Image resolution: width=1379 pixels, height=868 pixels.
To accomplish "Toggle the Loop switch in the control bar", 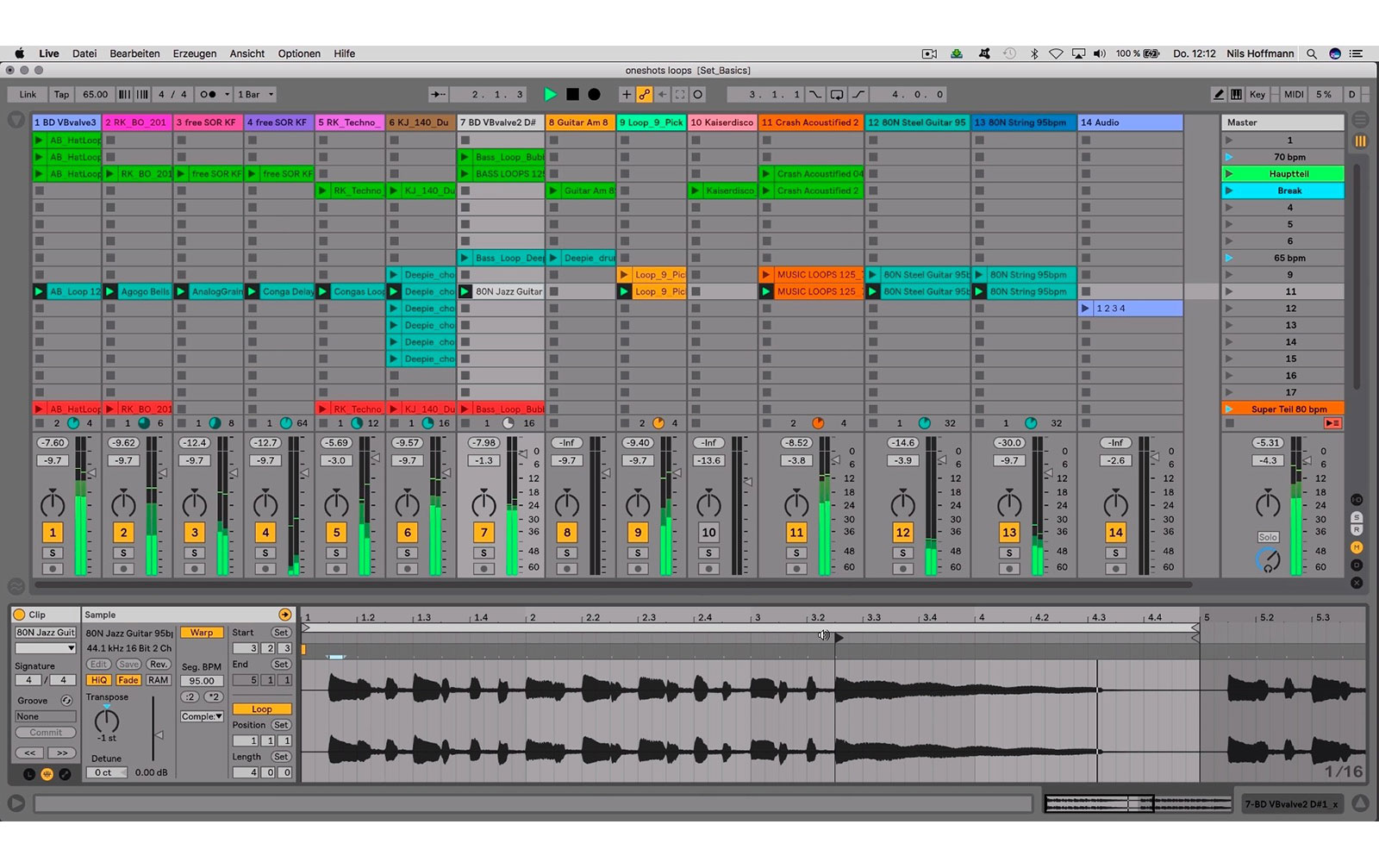I will [x=836, y=94].
